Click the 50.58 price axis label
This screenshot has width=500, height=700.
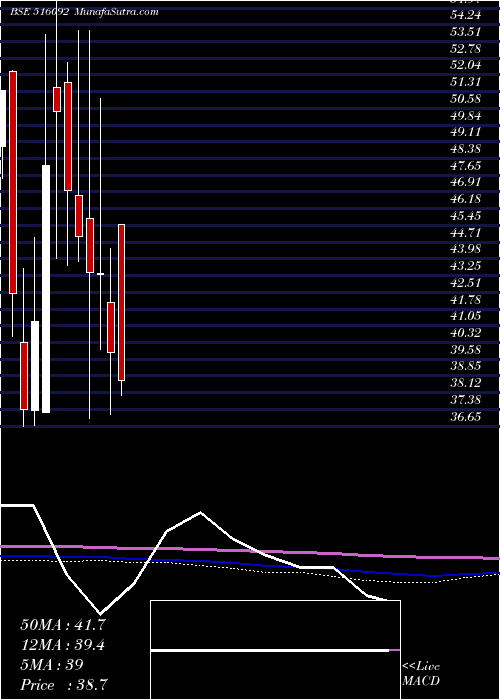[x=466, y=99]
